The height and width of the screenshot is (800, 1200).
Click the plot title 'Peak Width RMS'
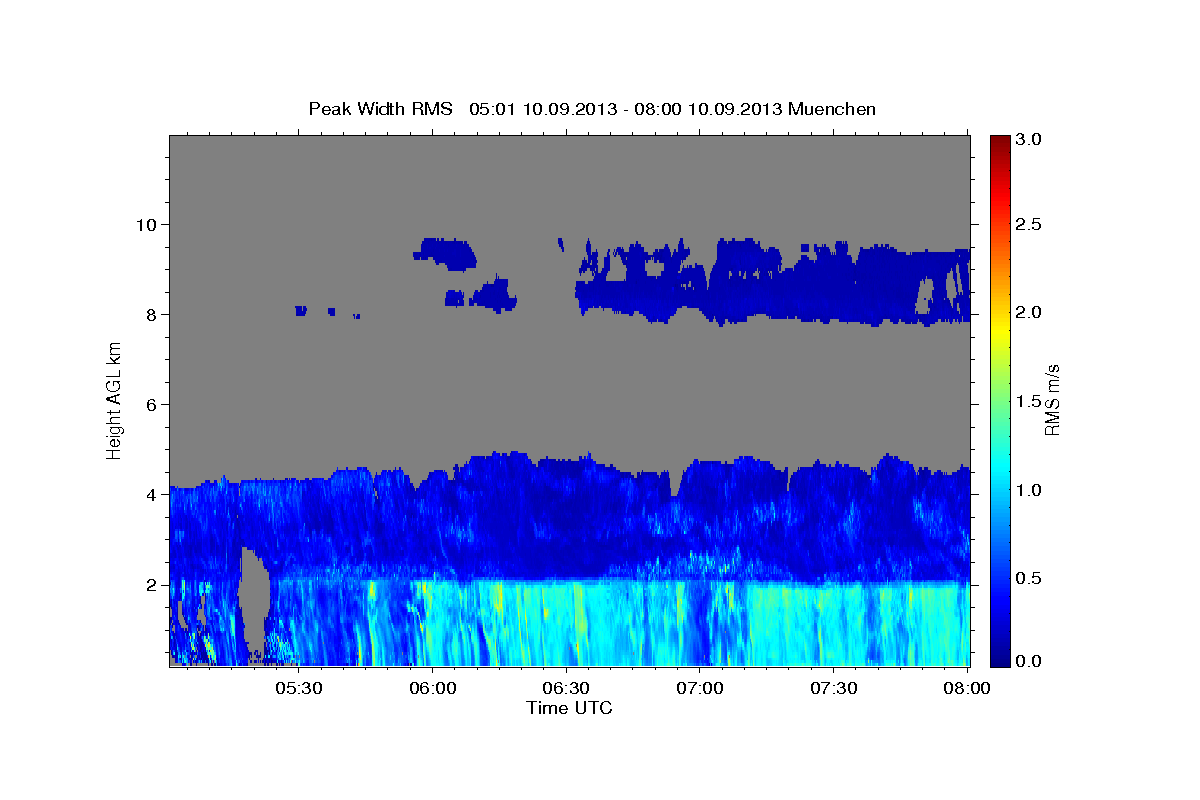click(x=381, y=108)
